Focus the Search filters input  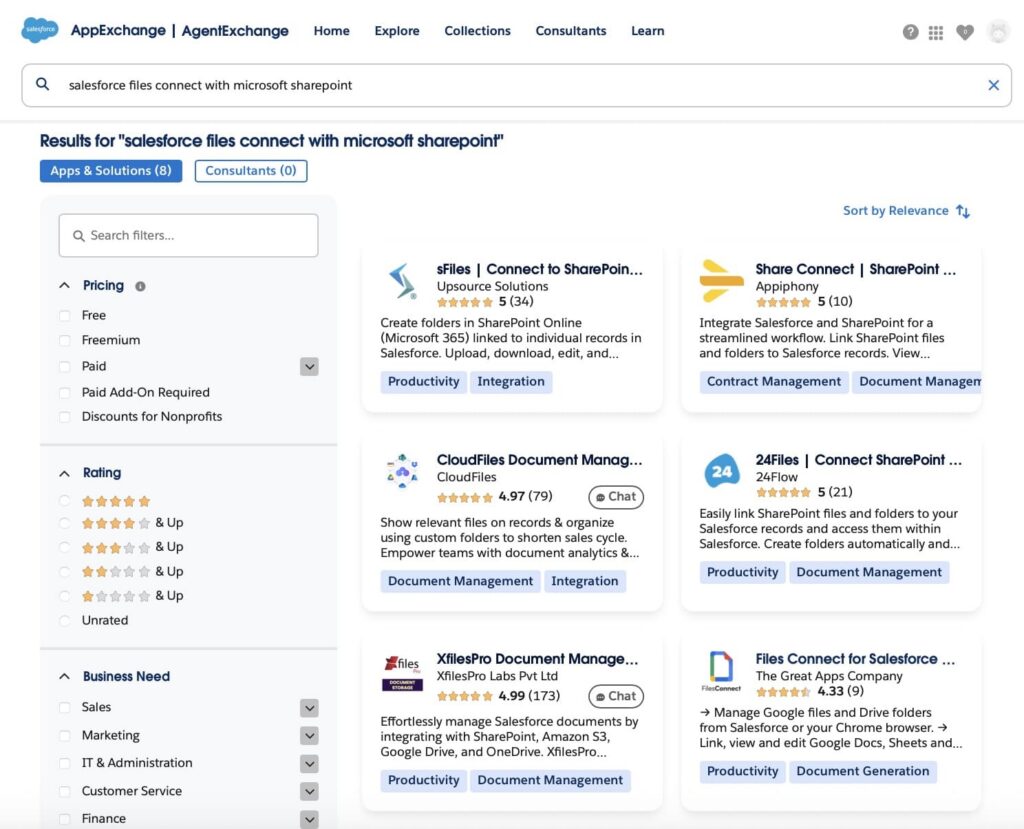click(188, 235)
